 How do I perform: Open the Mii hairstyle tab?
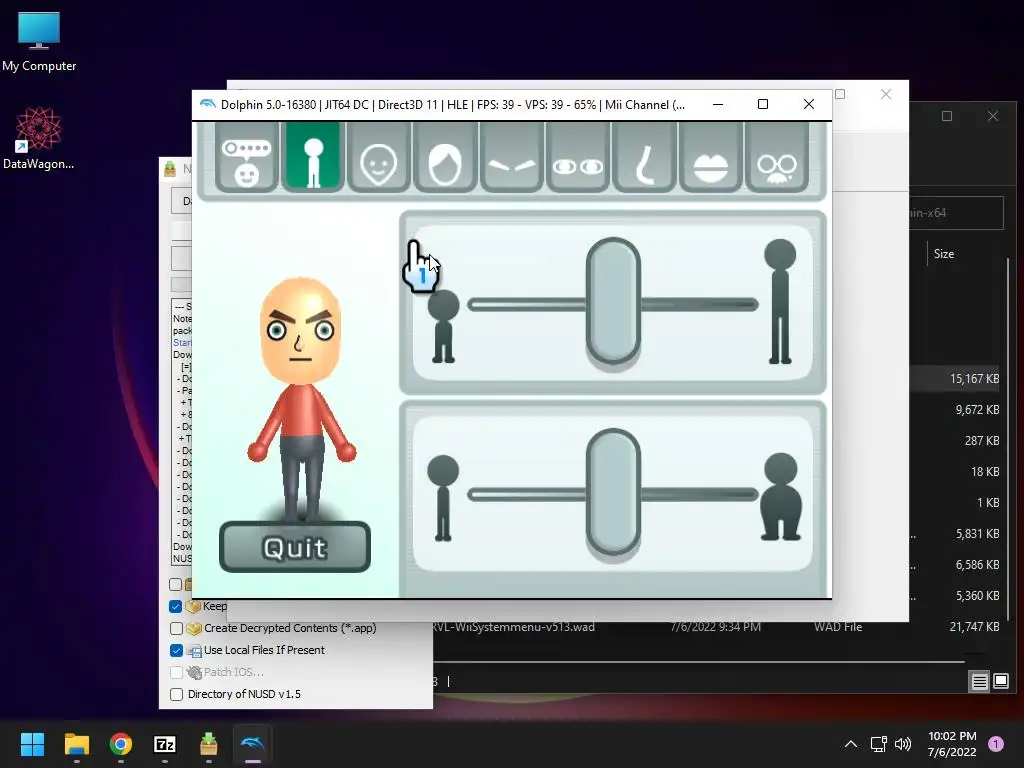[445, 157]
